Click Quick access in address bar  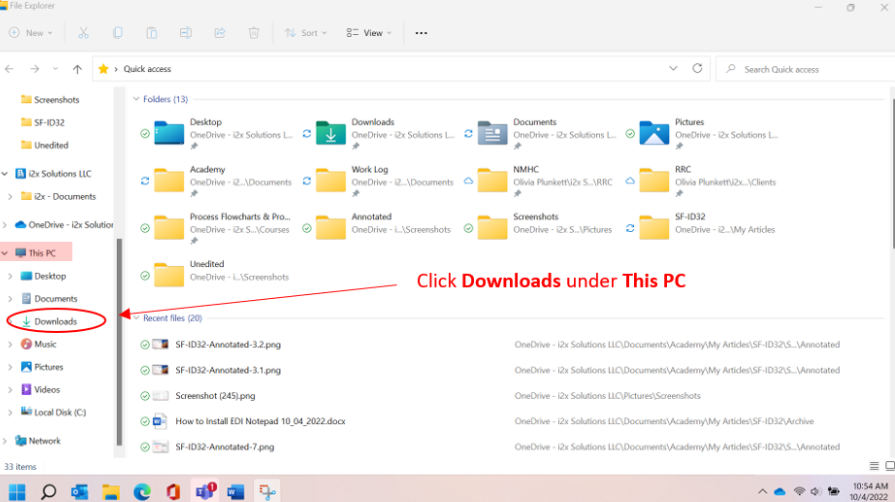(147, 69)
